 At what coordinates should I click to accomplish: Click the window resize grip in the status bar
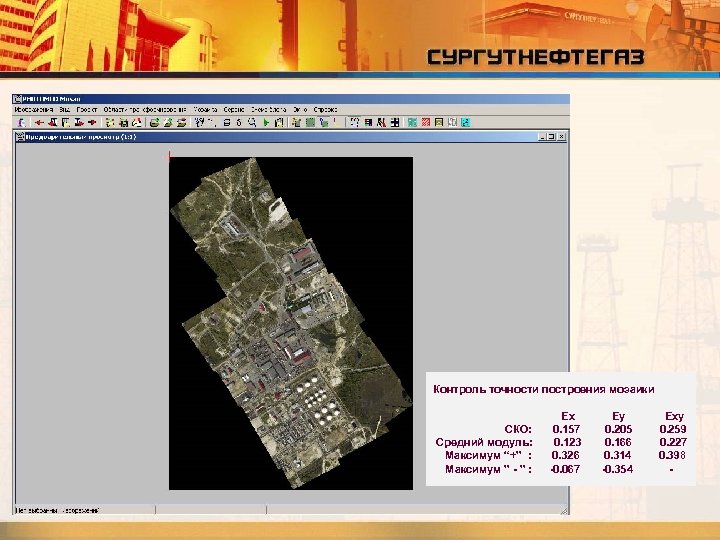(x=564, y=510)
